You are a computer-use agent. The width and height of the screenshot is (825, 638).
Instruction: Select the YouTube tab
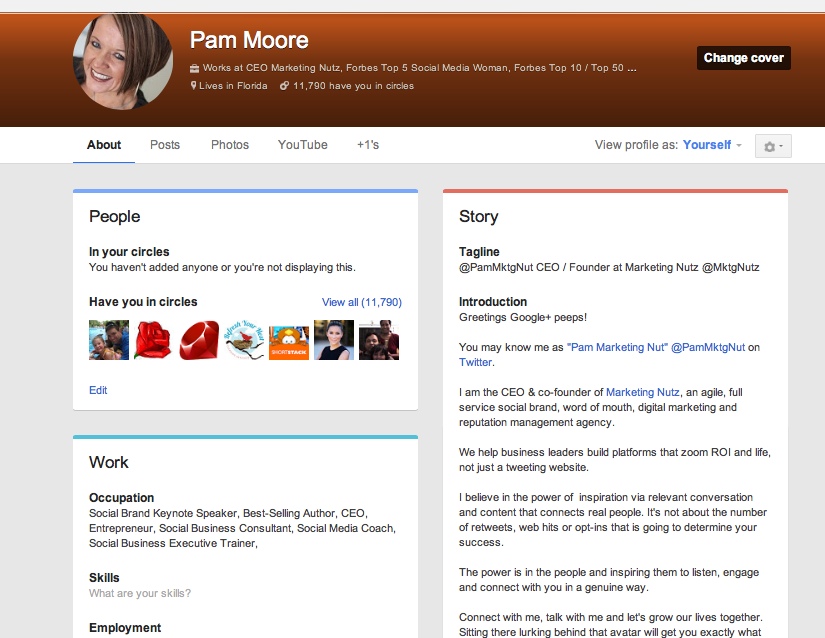click(303, 145)
